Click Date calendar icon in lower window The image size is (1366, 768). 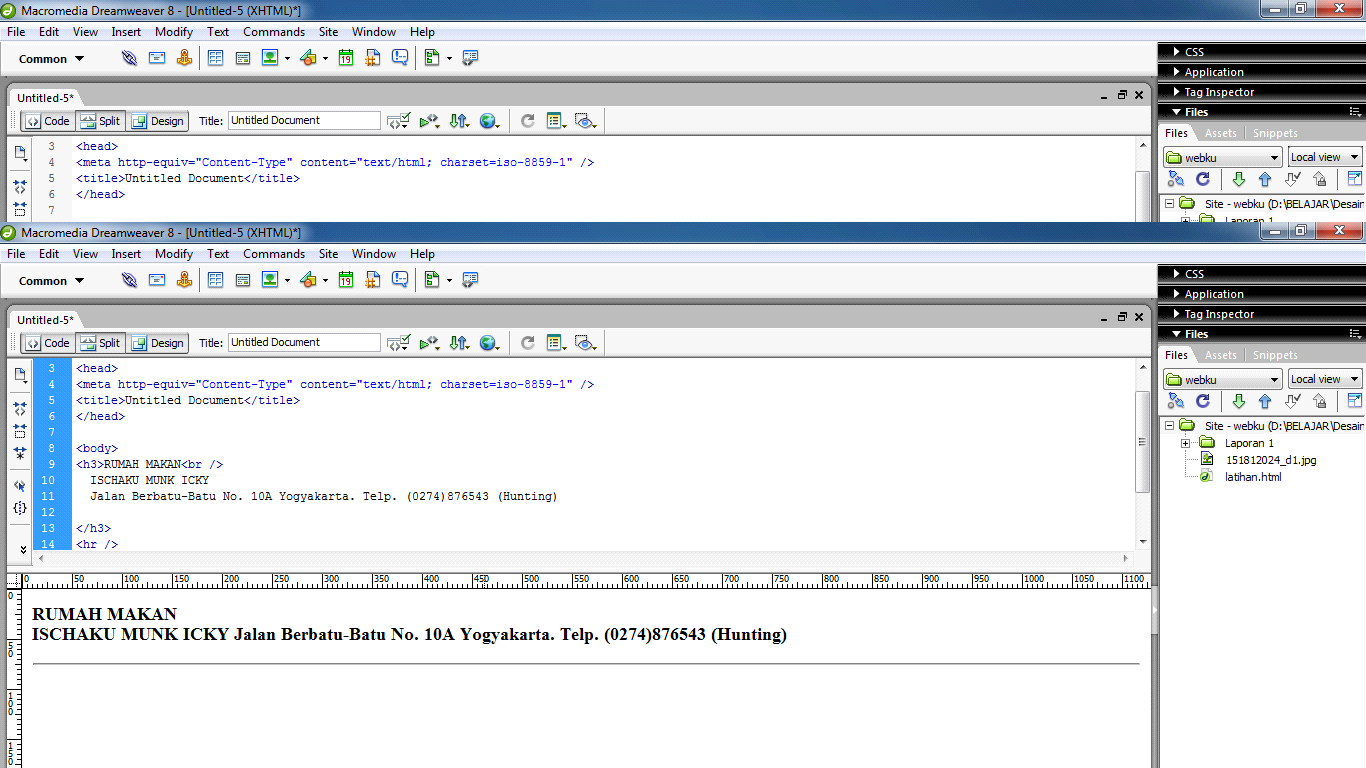point(346,281)
